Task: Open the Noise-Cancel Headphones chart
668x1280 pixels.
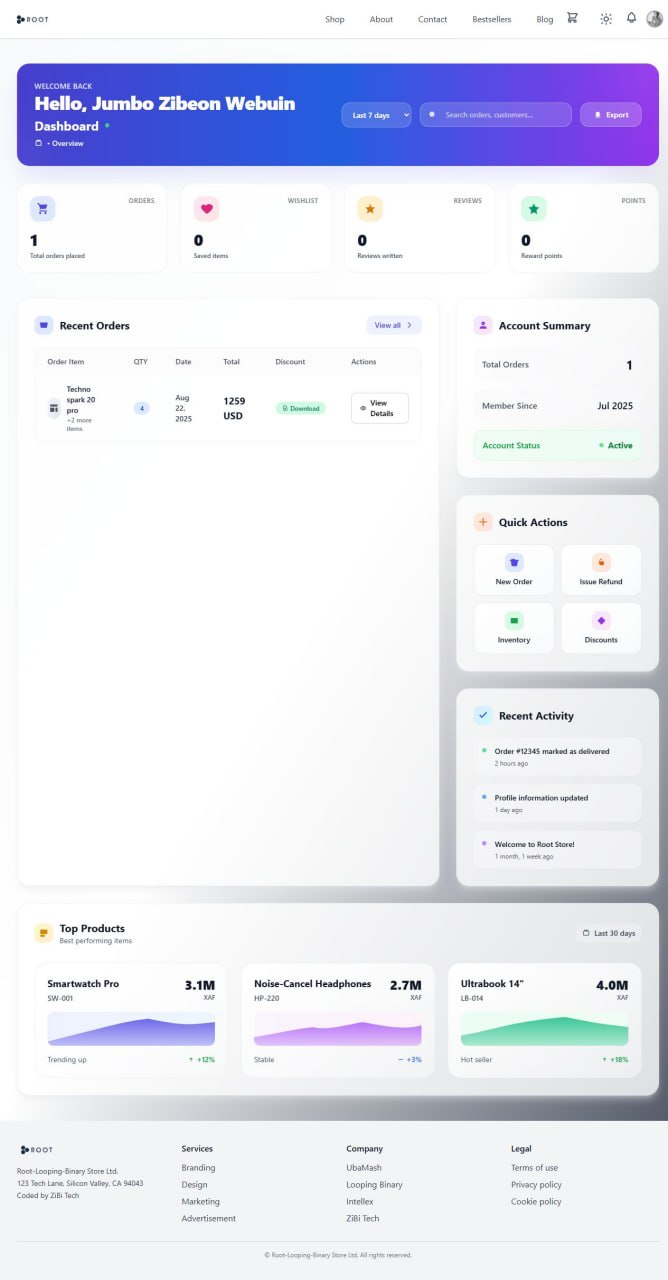Action: [x=338, y=1029]
